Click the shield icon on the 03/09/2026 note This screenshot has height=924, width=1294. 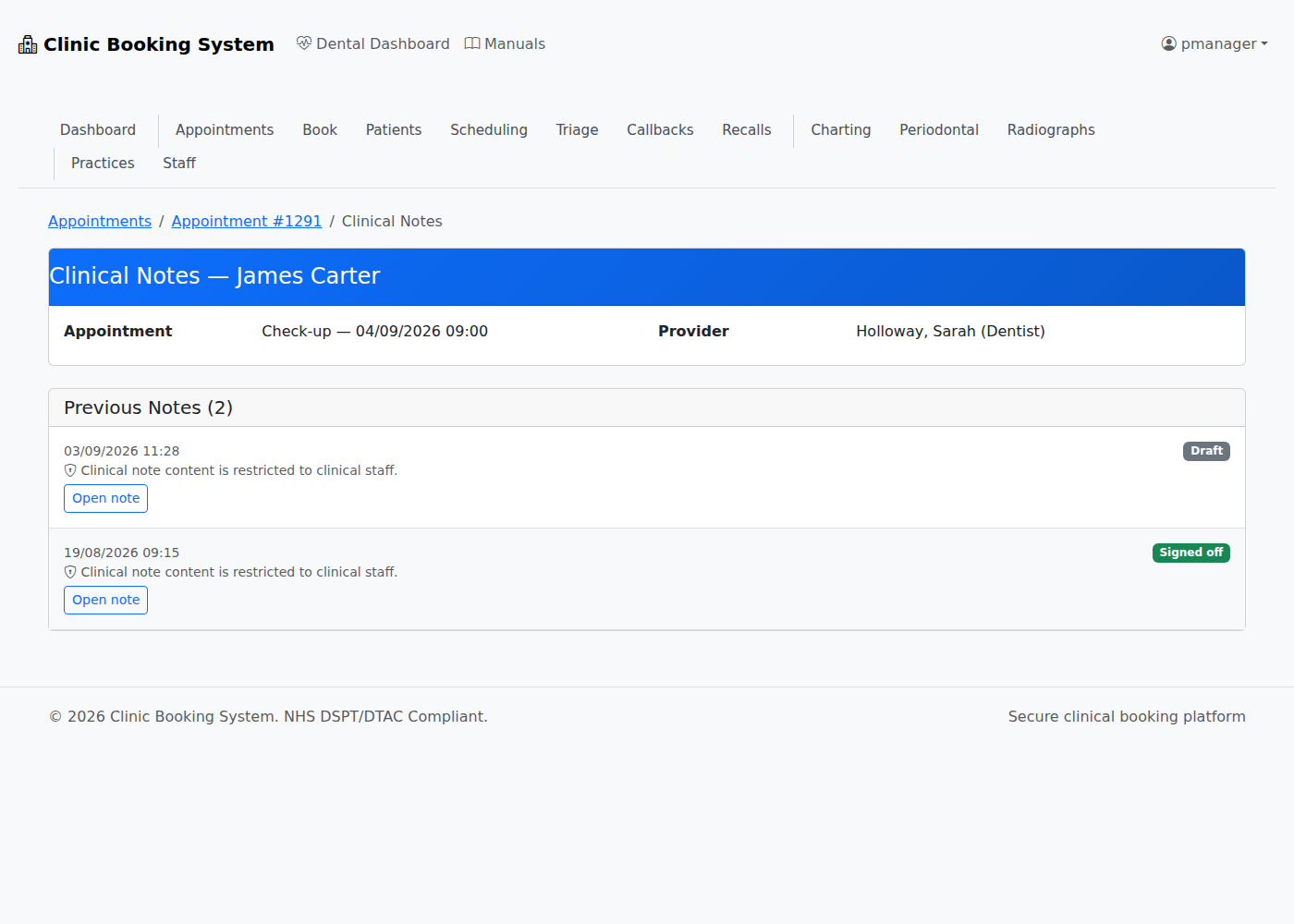coord(70,470)
